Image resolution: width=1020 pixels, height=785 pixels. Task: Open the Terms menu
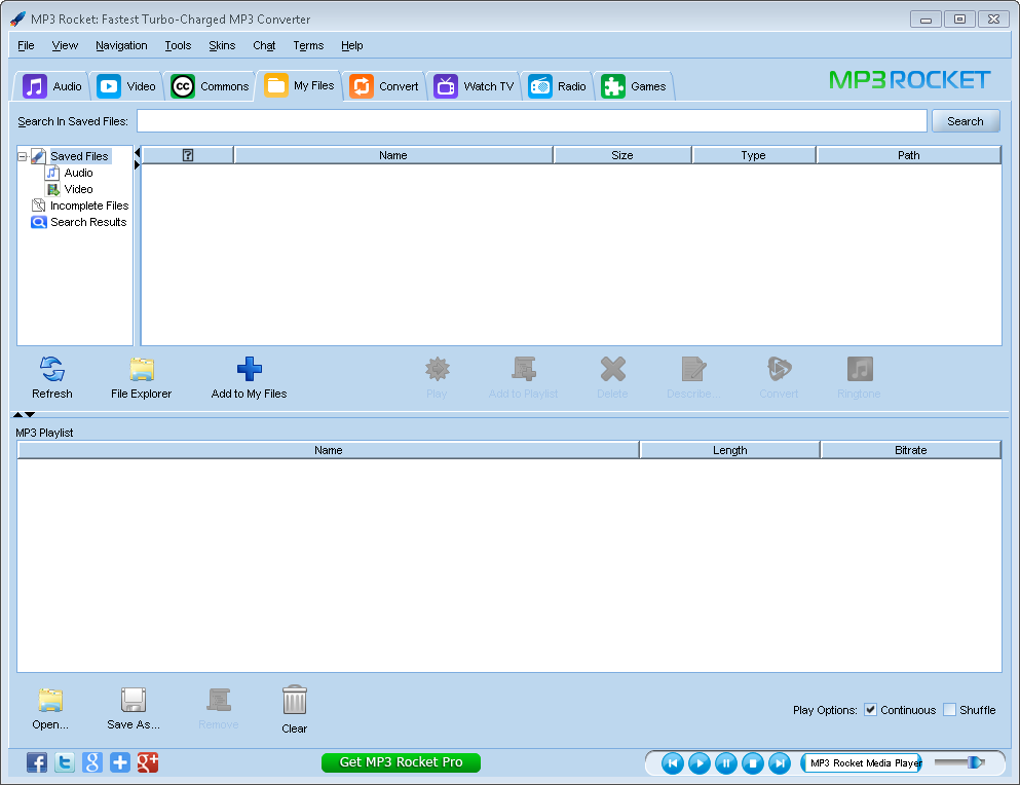[308, 46]
